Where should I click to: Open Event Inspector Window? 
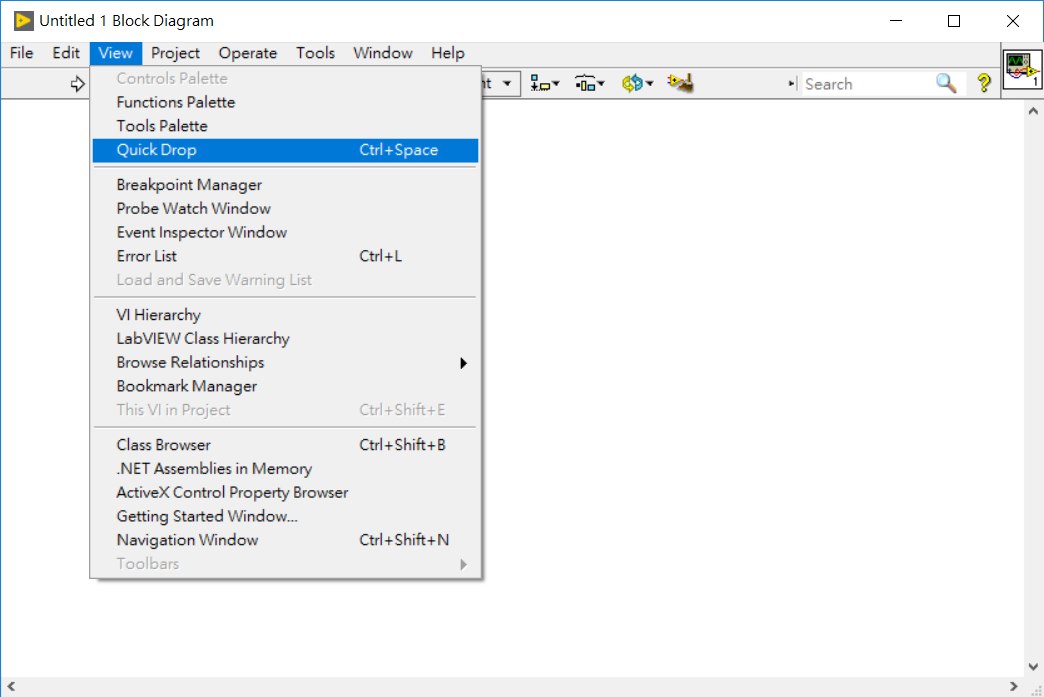click(x=285, y=233)
